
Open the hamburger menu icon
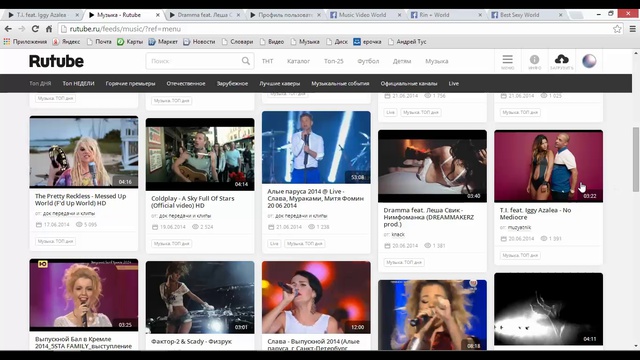pyautogui.click(x=507, y=60)
